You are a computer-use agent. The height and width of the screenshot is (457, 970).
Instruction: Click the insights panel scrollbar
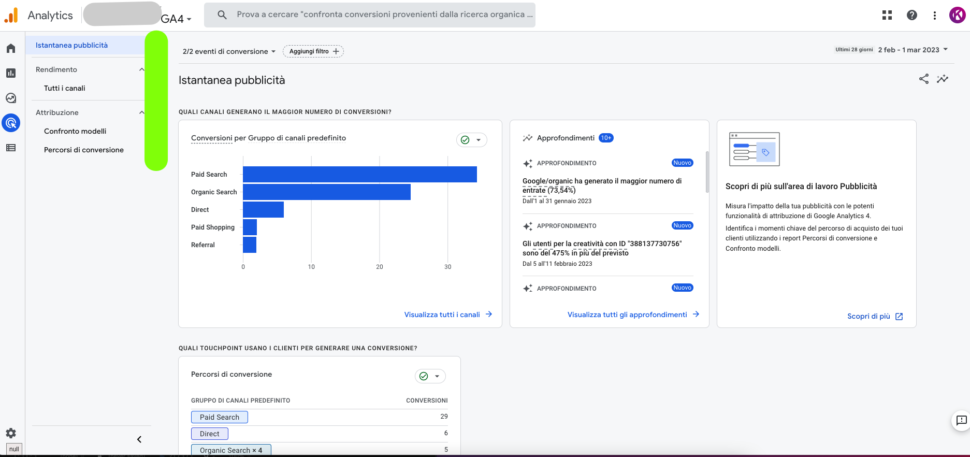click(x=707, y=171)
